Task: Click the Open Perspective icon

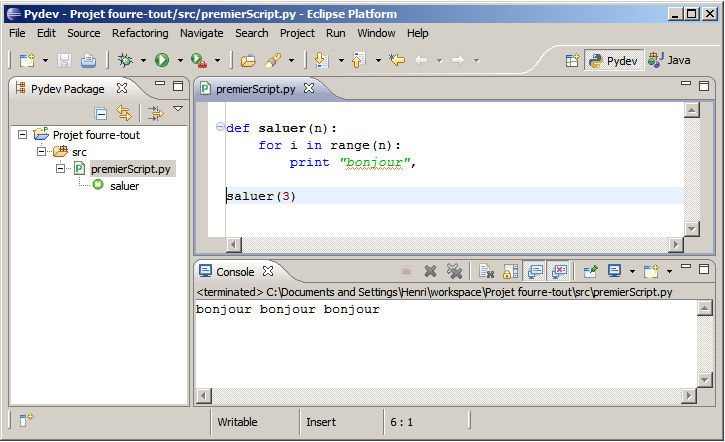Action: pos(572,61)
